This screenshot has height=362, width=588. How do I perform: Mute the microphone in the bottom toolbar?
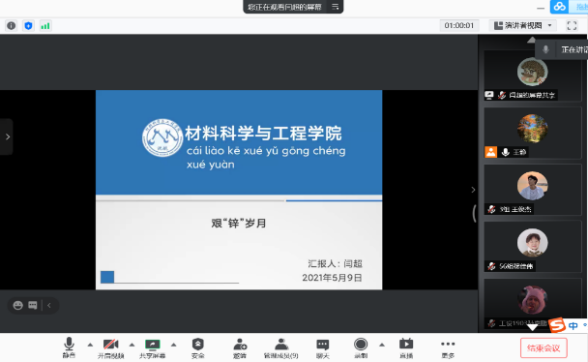coord(69,347)
